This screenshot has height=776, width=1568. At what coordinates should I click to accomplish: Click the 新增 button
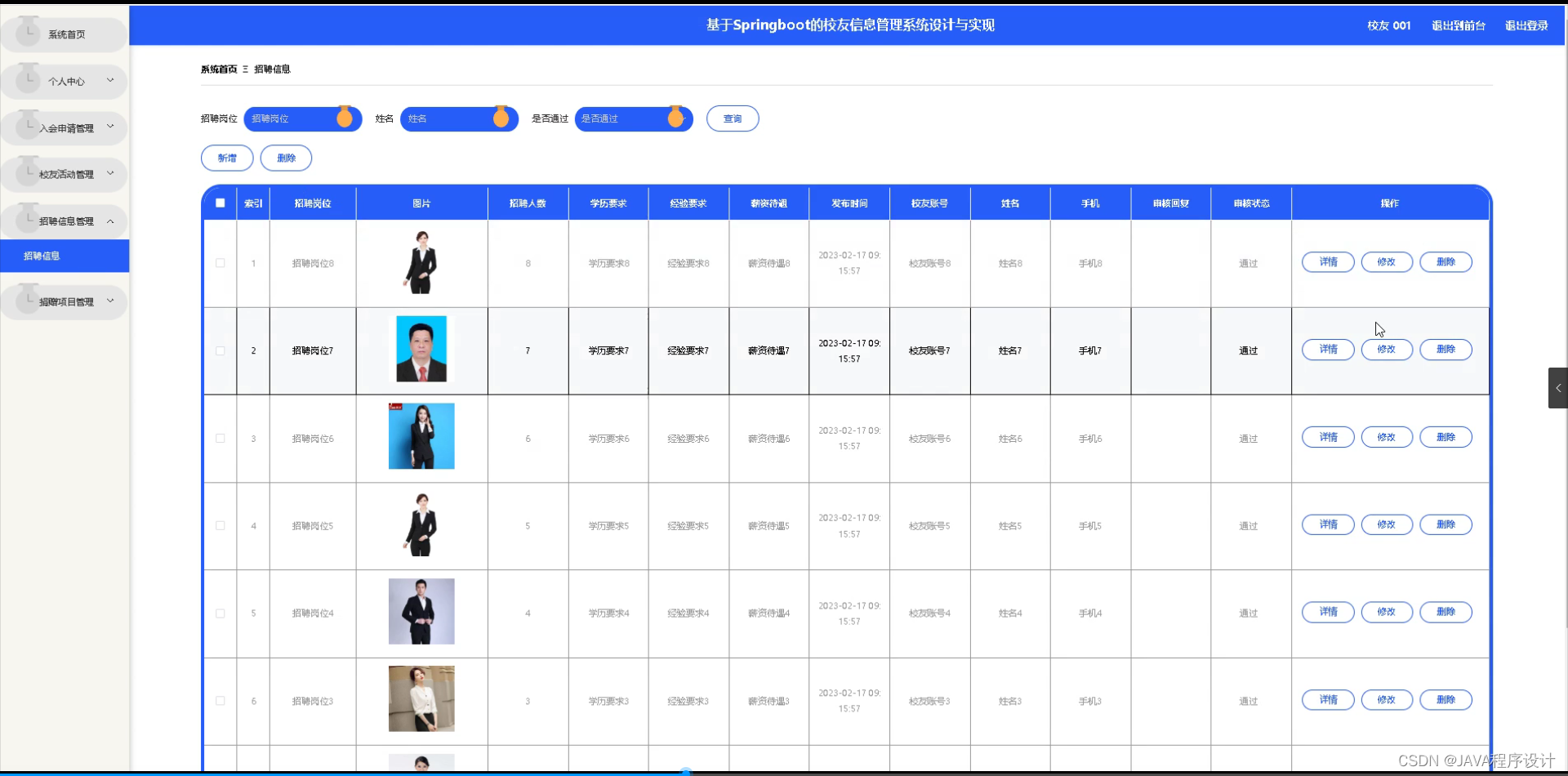coord(227,158)
